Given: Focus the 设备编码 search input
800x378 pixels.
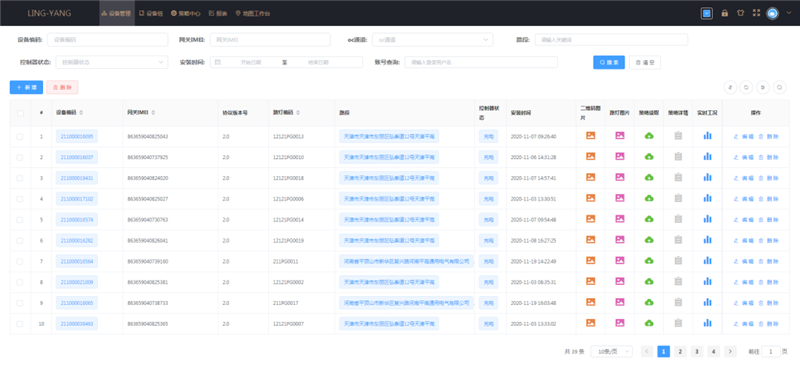Looking at the screenshot, I should pyautogui.click(x=108, y=40).
